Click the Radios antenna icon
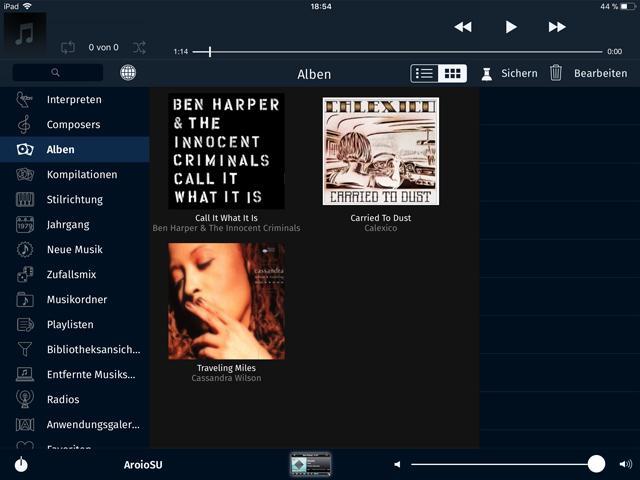640x480 pixels. (x=25, y=399)
